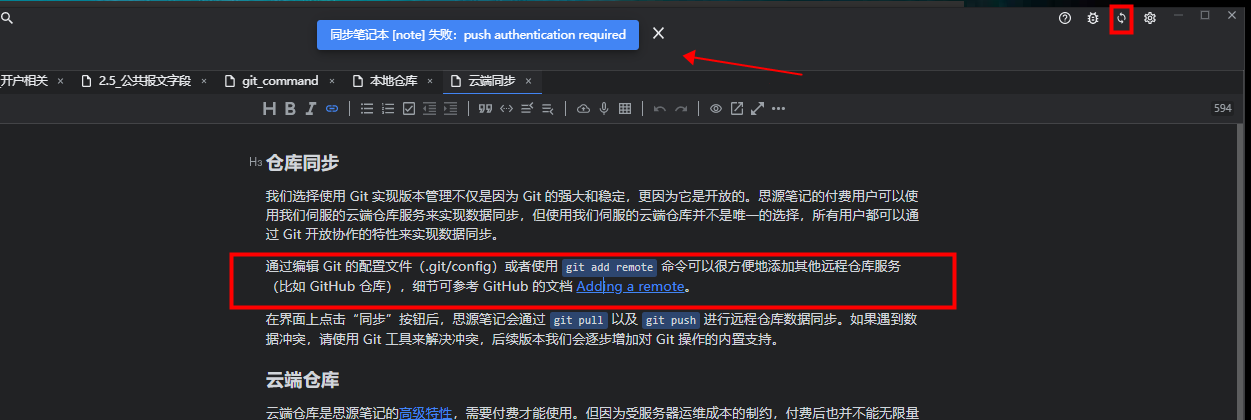Click the sync notebook icon in the title bar
The width and height of the screenshot is (1251, 420).
1121,18
